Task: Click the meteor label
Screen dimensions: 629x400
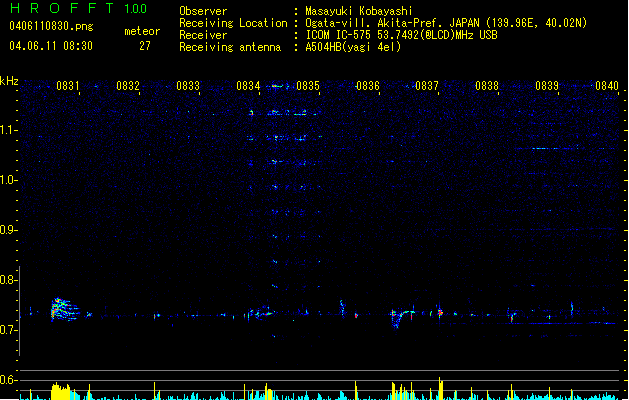Action: point(142,31)
